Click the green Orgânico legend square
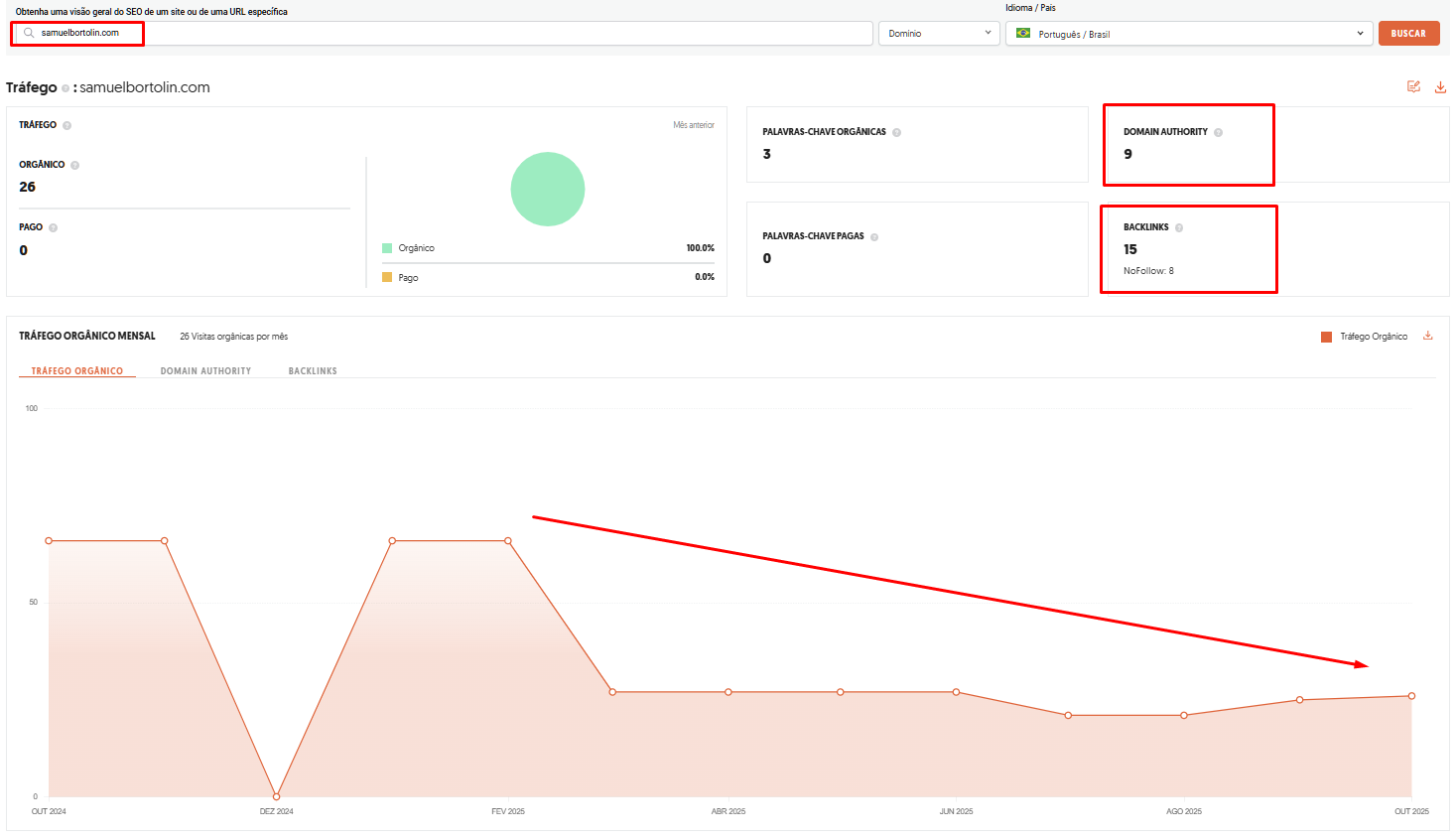1456x839 pixels. pyautogui.click(x=387, y=248)
